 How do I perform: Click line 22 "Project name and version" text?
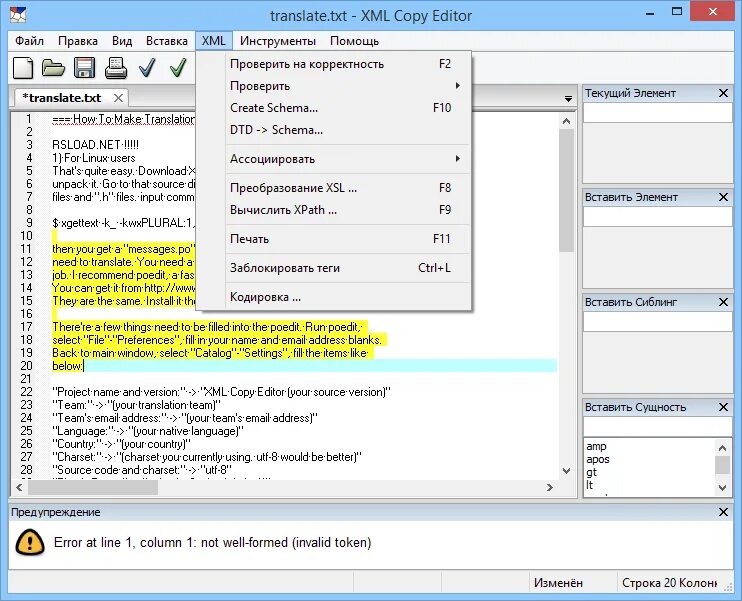click(221, 392)
